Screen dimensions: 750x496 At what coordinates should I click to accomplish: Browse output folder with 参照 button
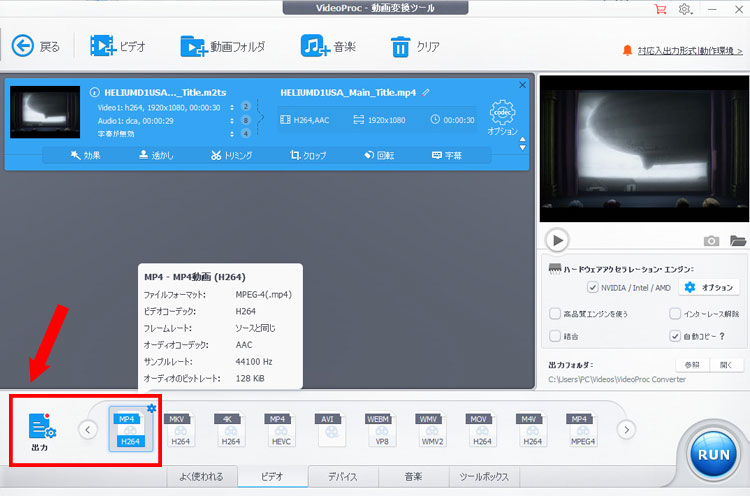click(x=692, y=365)
